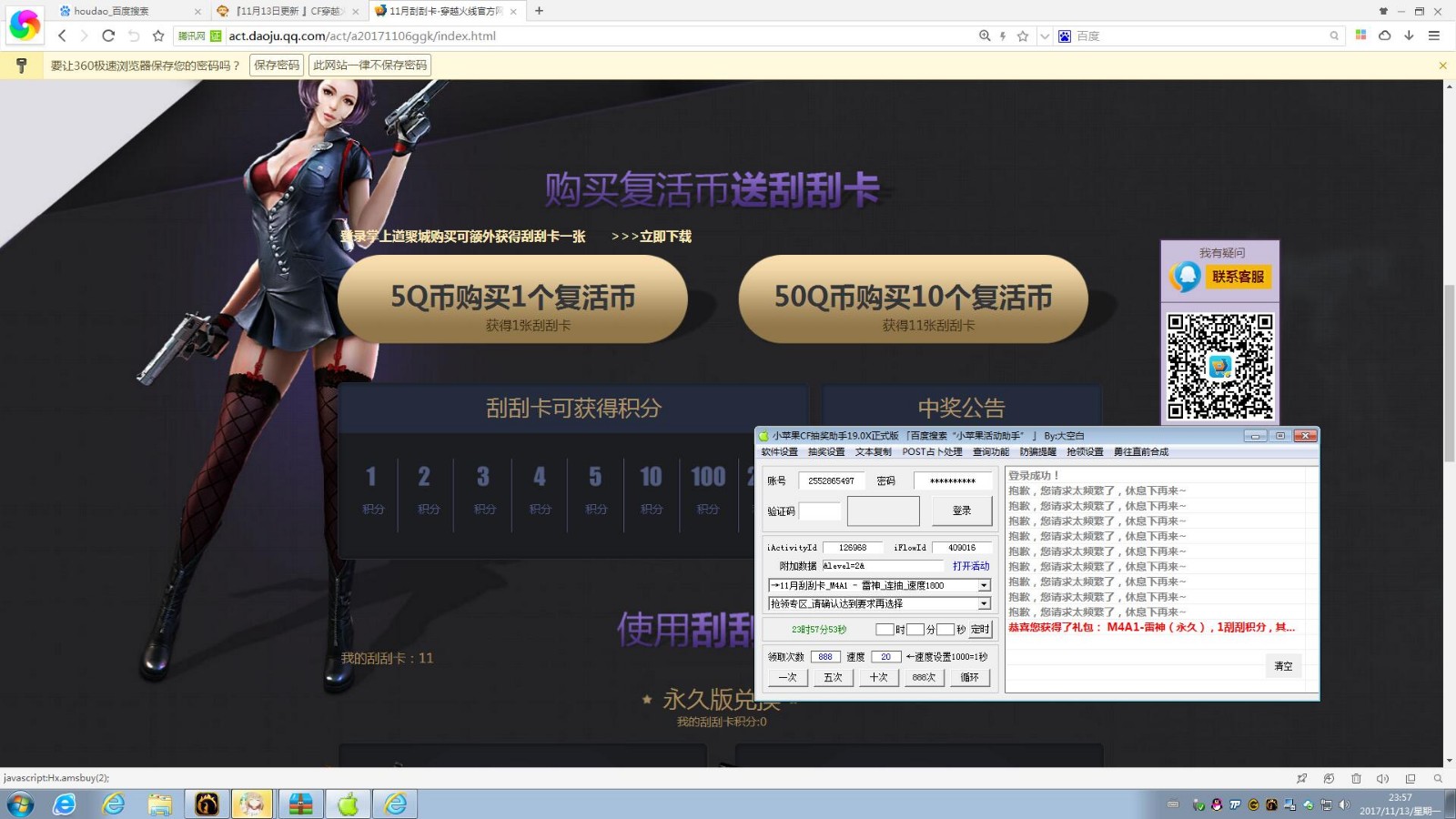Viewport: 1456px width, 819px height.
Task: Expand the search engine dropdown arrow
Action: pos(1045,35)
